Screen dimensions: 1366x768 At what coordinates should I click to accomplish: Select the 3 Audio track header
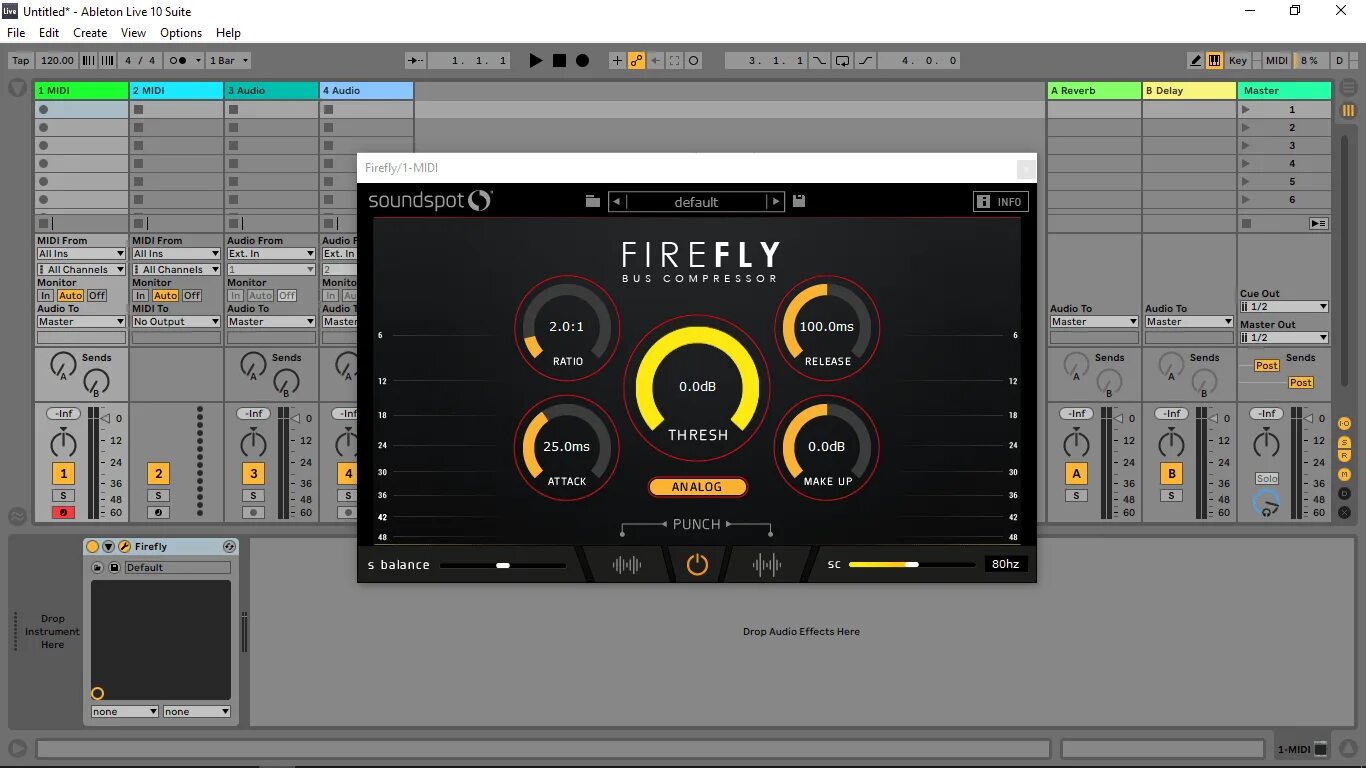point(271,91)
